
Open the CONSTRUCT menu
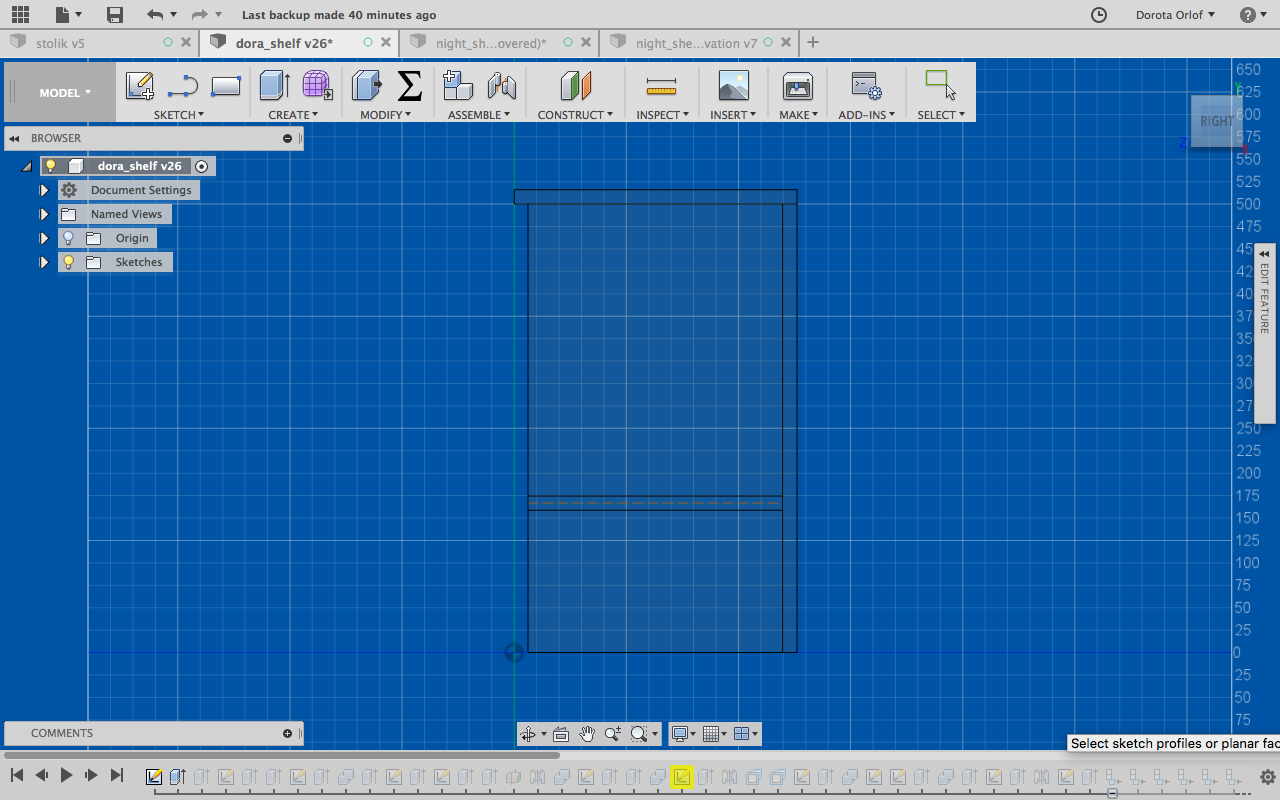[x=575, y=115]
